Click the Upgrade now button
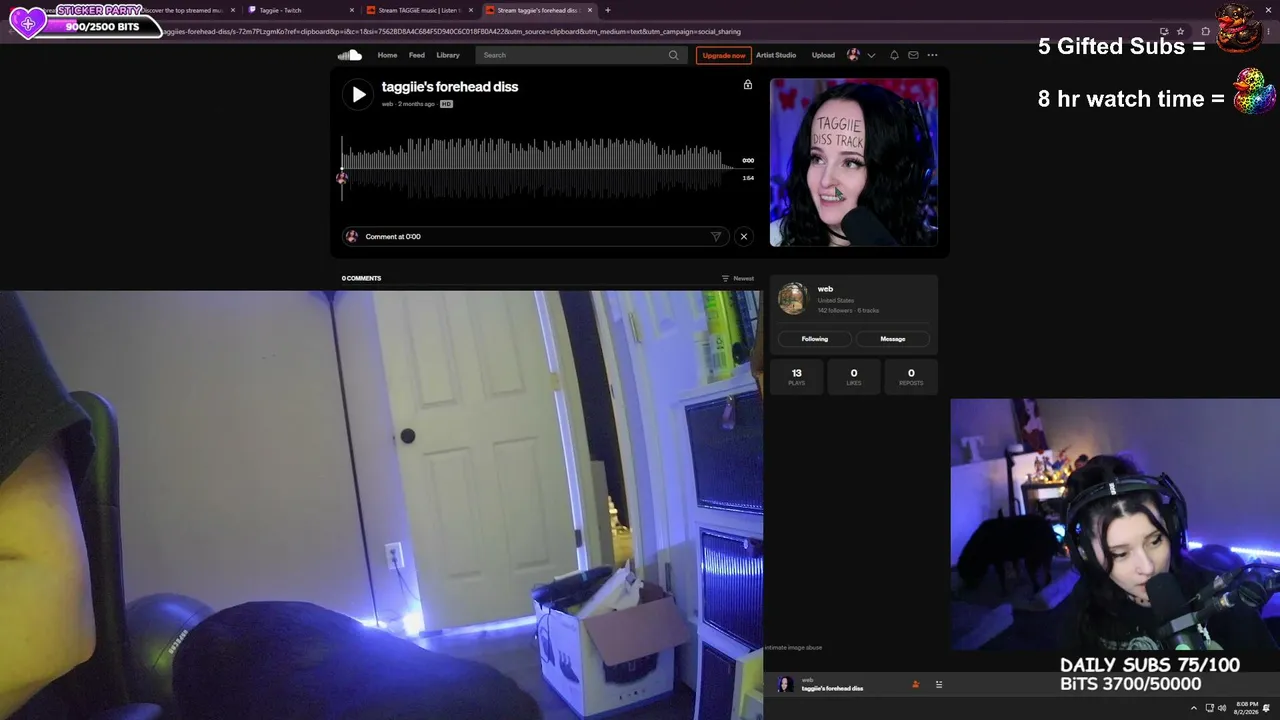The width and height of the screenshot is (1280, 720). click(723, 55)
